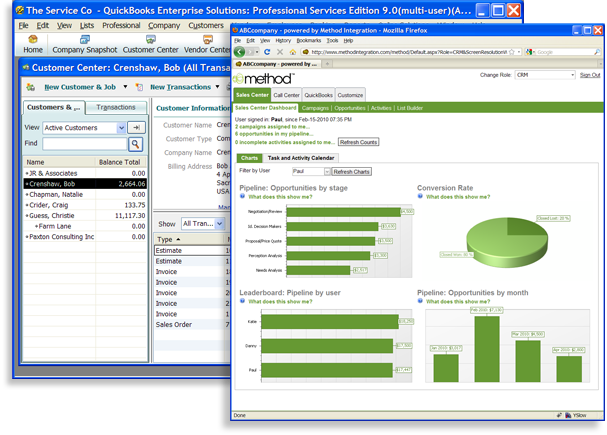Open a new Firefox tab with plus
This screenshot has width=607, height=435.
[327, 64]
